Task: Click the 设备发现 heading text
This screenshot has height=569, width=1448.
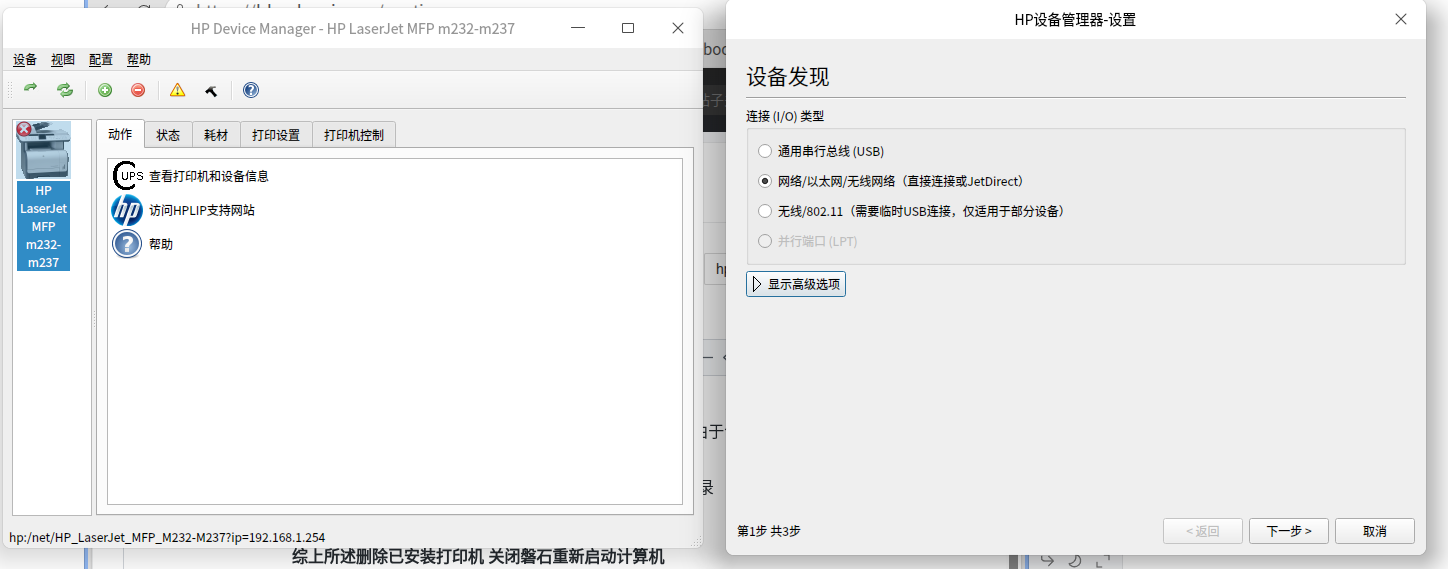Action: coord(788,77)
